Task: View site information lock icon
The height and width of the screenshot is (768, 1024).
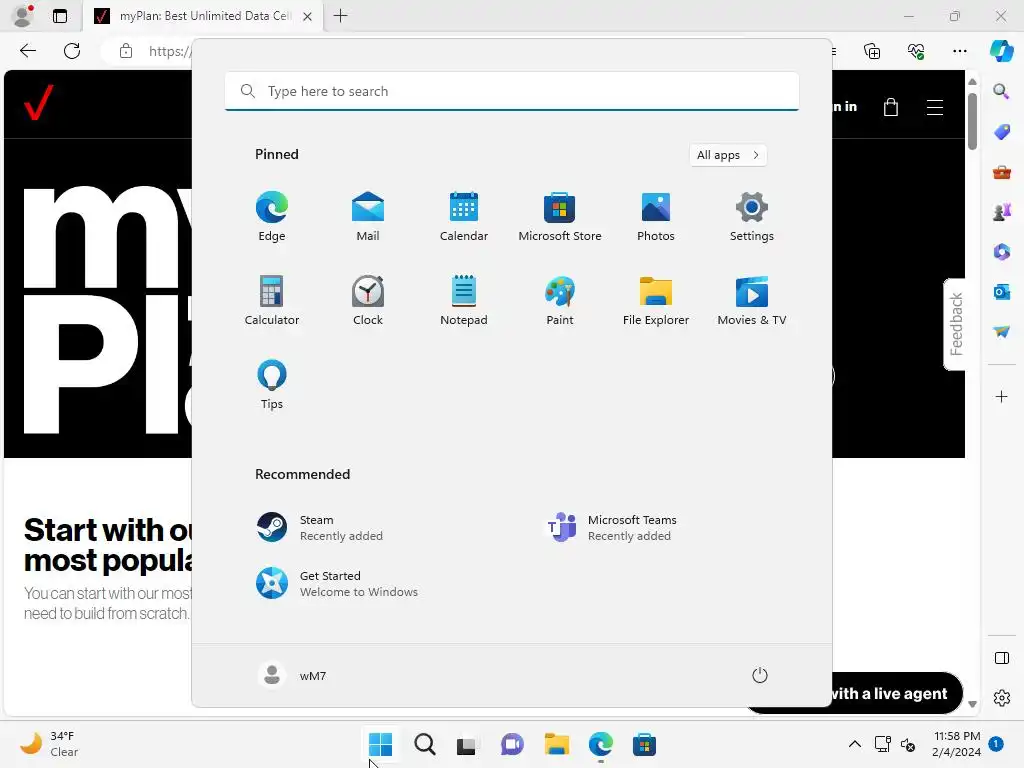Action: click(126, 51)
